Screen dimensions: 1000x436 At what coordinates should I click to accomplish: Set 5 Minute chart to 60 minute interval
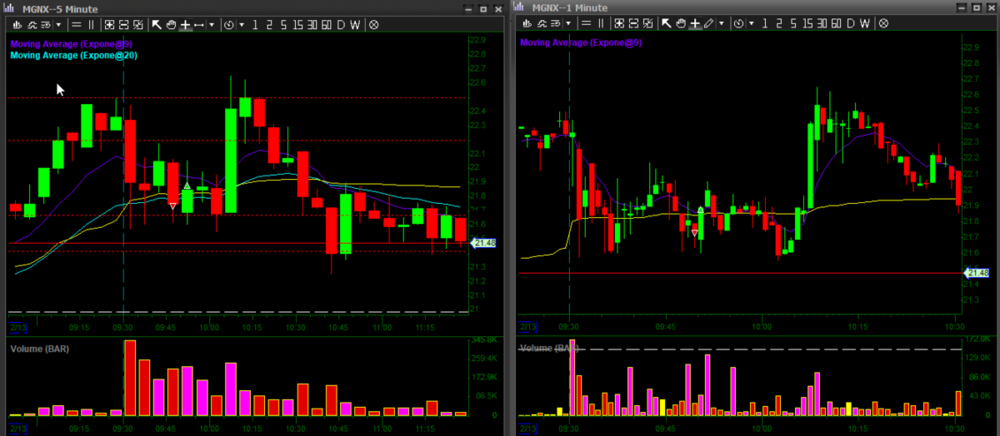click(326, 25)
